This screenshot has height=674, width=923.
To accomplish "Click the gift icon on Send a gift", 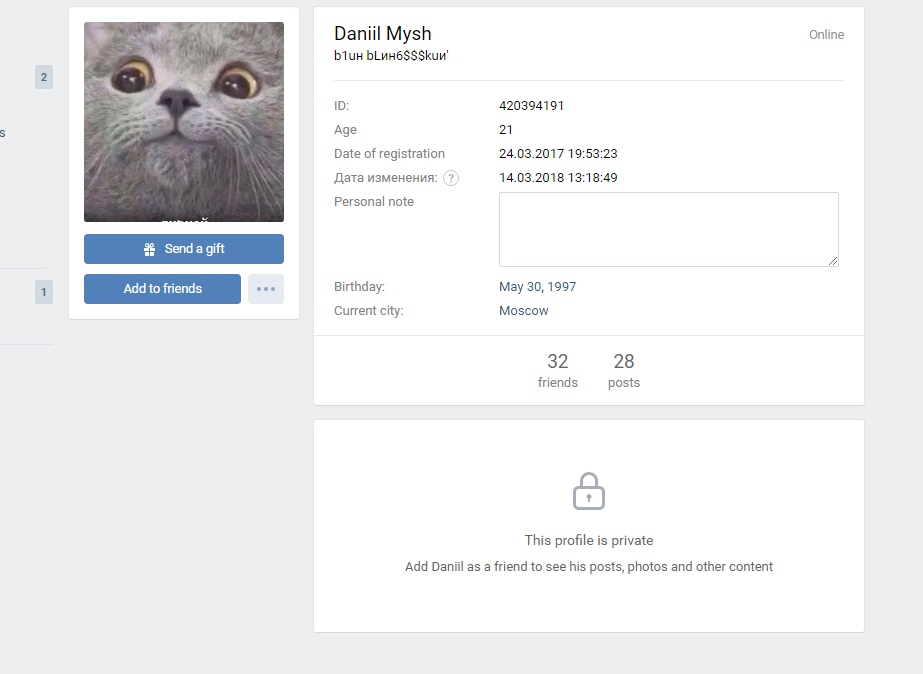I will (x=150, y=249).
